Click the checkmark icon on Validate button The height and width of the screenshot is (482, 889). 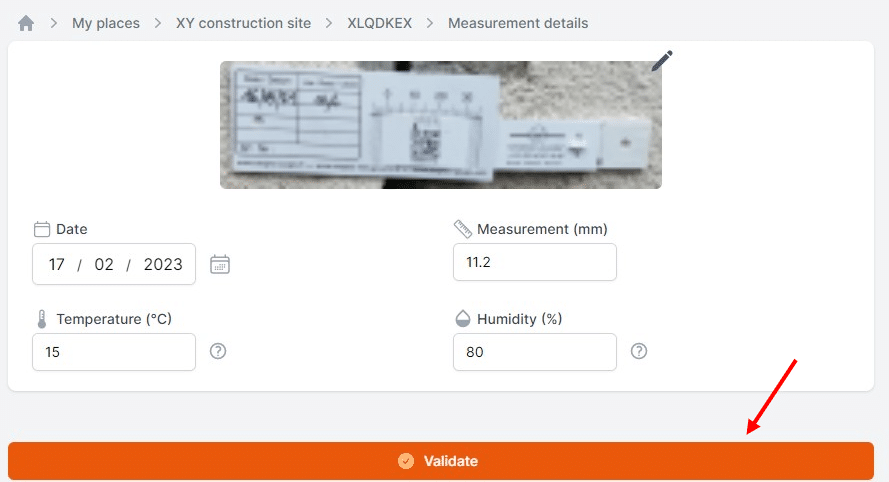[x=406, y=461]
